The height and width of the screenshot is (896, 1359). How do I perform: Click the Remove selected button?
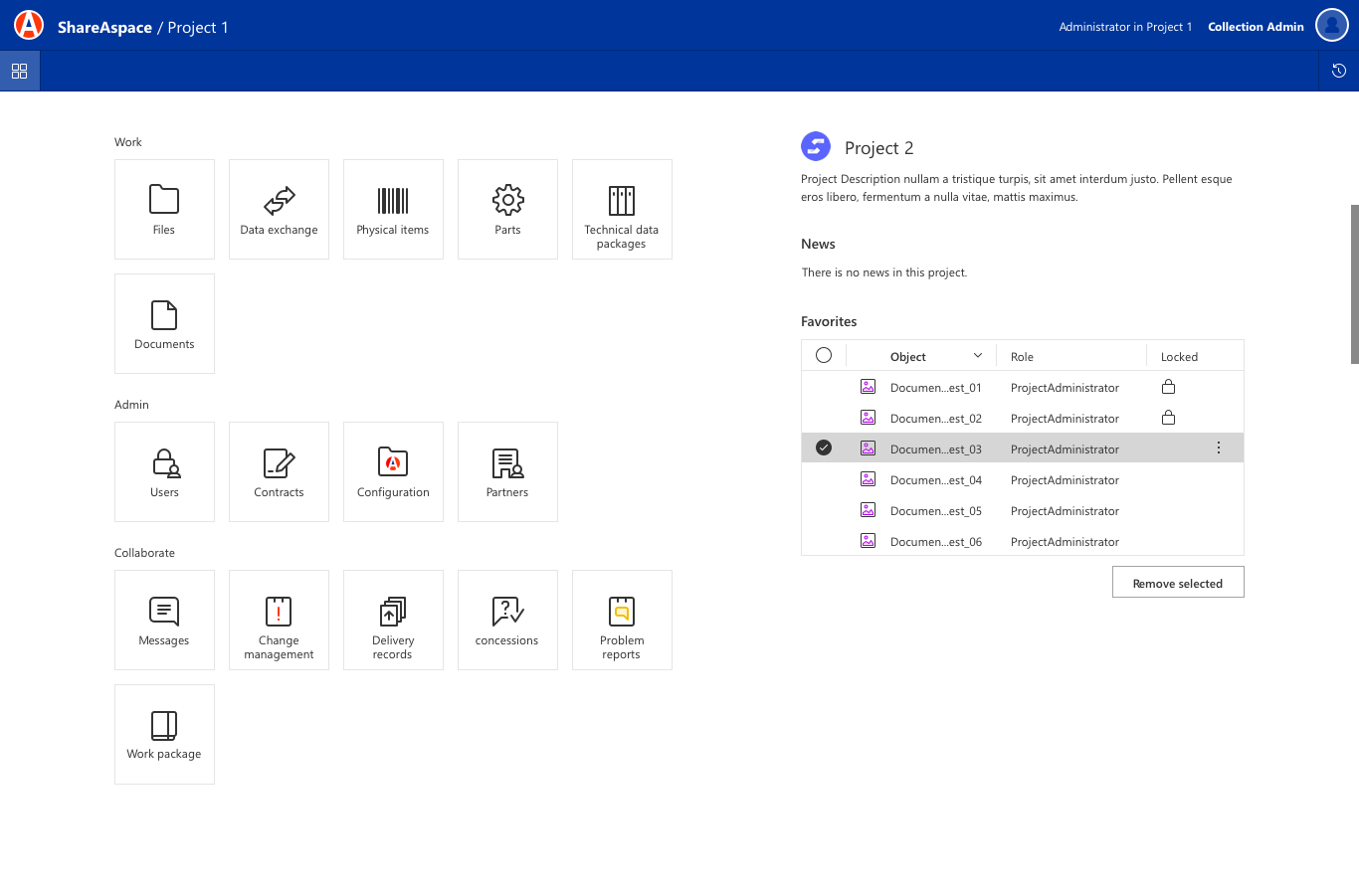pos(1178,583)
